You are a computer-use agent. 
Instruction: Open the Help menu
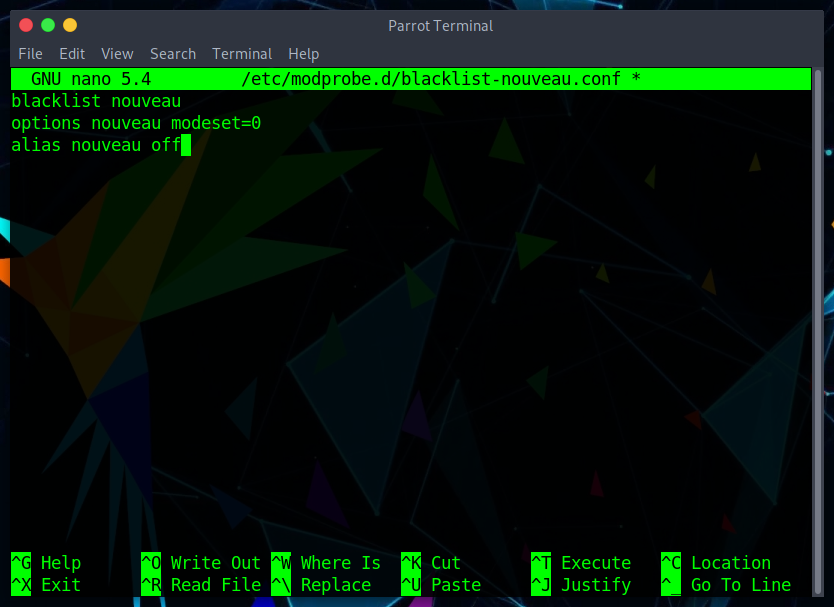tap(303, 54)
